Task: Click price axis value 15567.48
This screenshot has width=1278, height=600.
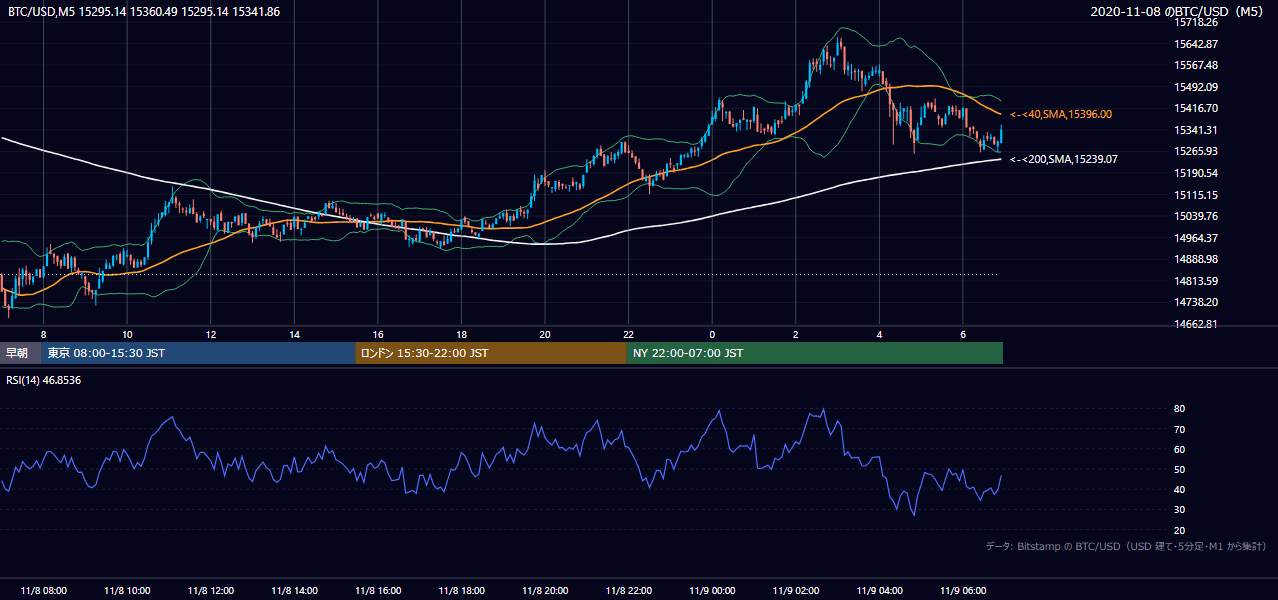Action: point(1196,65)
